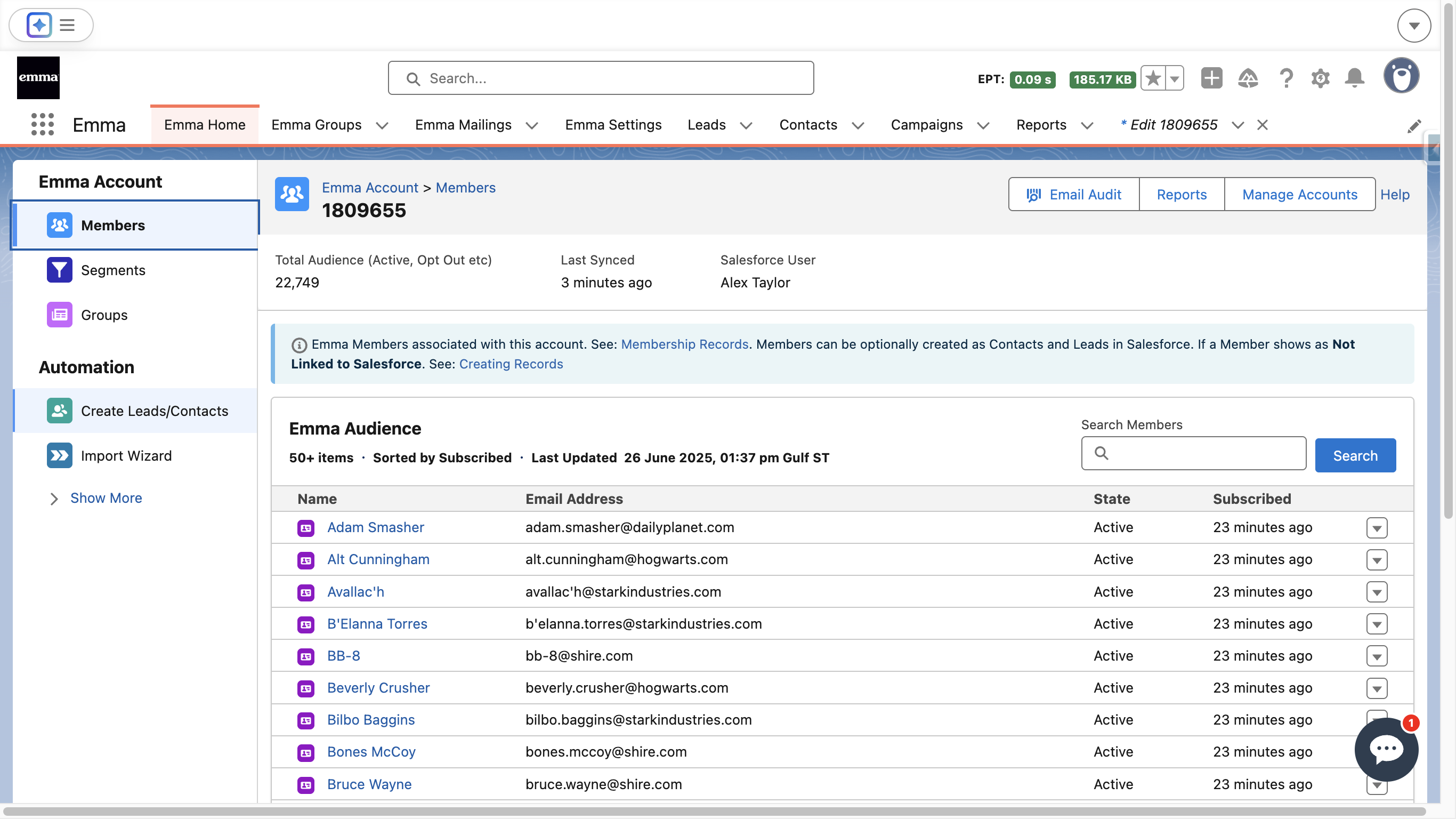Focus the global Search field
This screenshot has height=819, width=1456.
pyautogui.click(x=601, y=78)
